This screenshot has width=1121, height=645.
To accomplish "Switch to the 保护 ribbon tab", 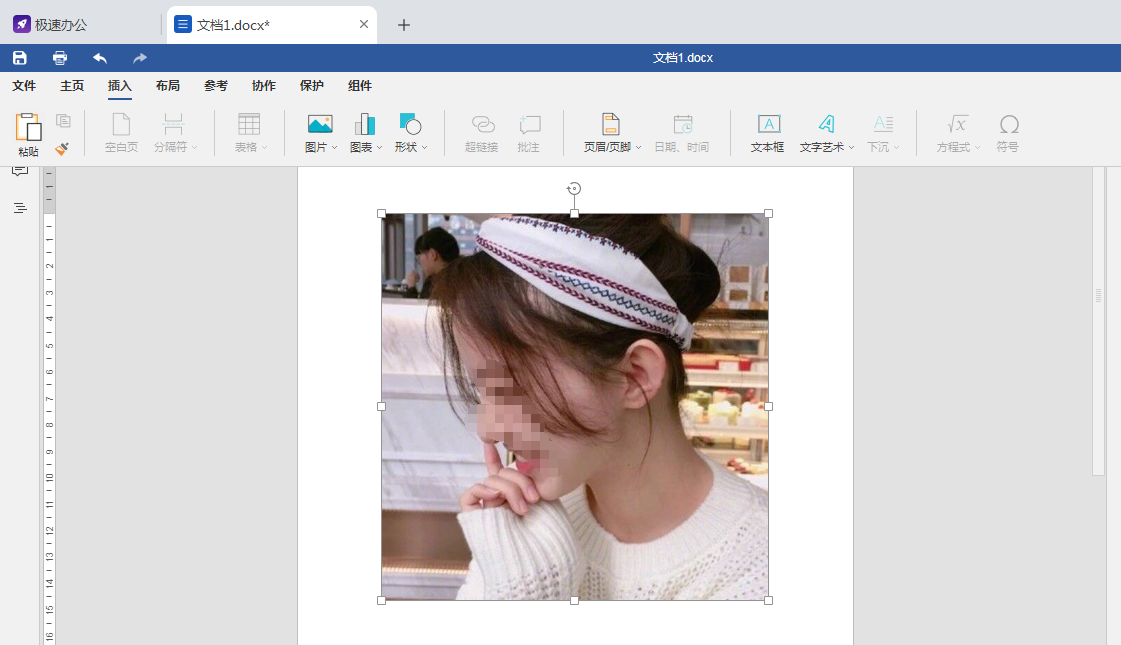I will pyautogui.click(x=311, y=86).
